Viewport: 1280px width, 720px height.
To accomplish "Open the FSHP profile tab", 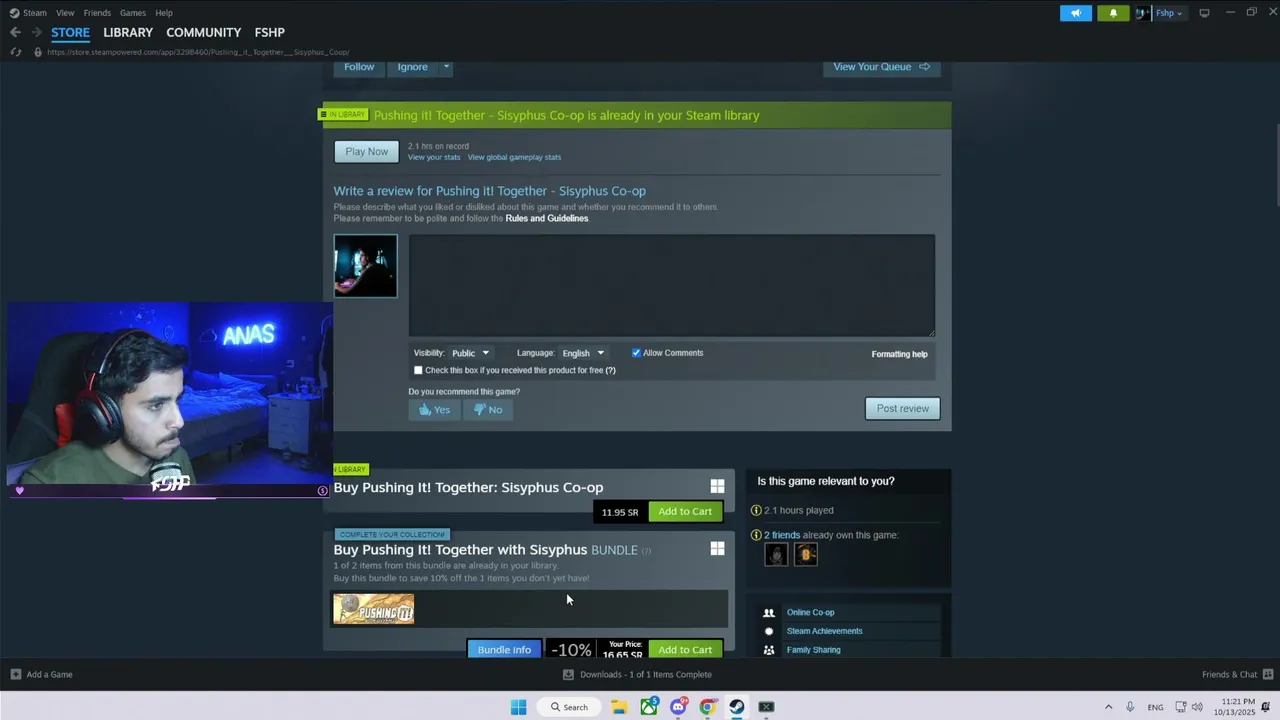I will point(270,32).
